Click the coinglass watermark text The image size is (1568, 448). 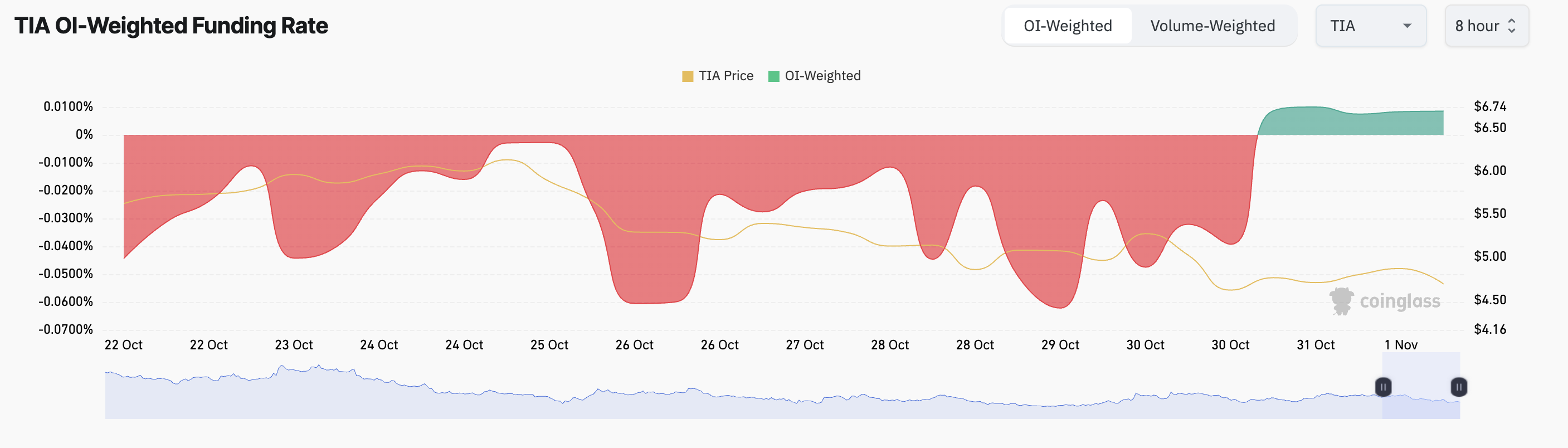(x=1399, y=301)
